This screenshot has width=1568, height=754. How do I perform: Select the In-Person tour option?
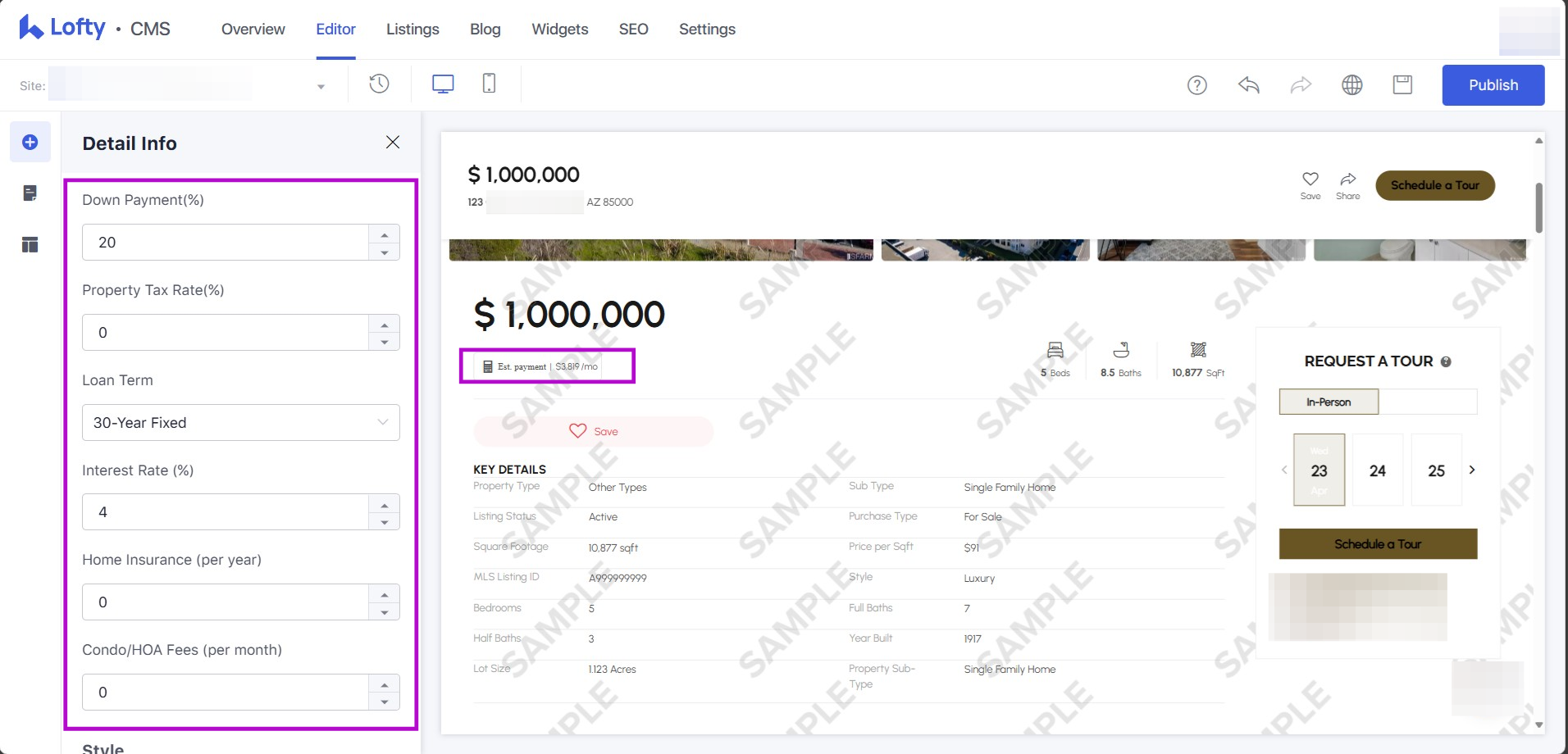[1329, 402]
